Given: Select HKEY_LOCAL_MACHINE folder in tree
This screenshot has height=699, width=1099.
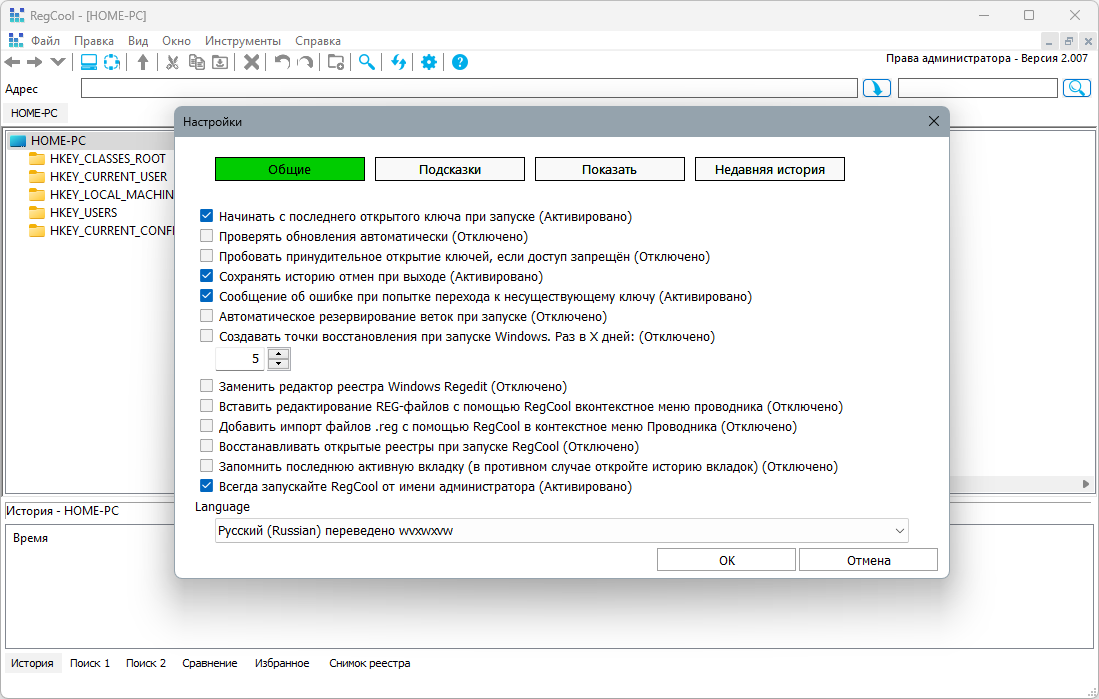Looking at the screenshot, I should pyautogui.click(x=111, y=195).
